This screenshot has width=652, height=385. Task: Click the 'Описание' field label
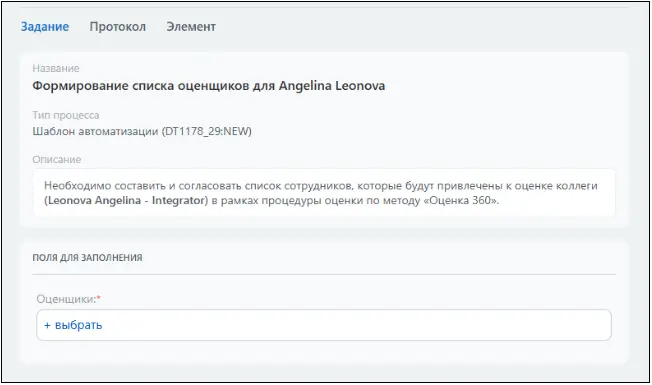coord(57,159)
